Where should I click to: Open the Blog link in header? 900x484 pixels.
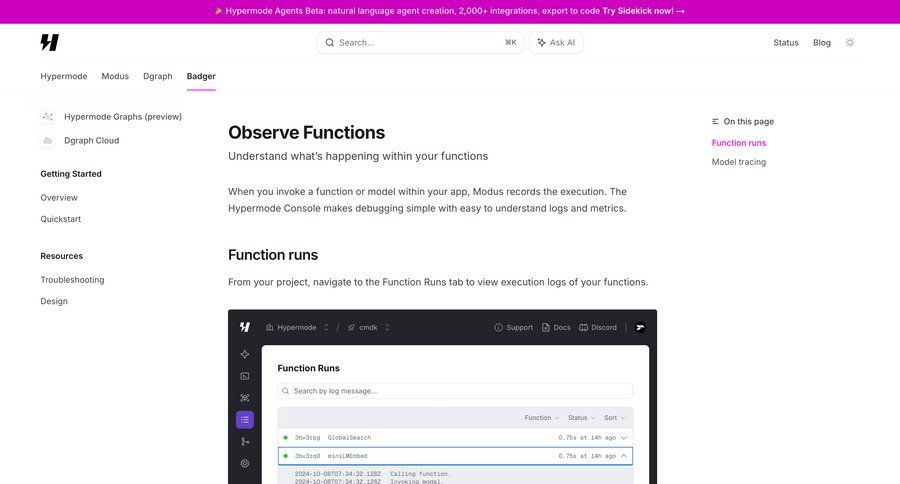click(822, 42)
